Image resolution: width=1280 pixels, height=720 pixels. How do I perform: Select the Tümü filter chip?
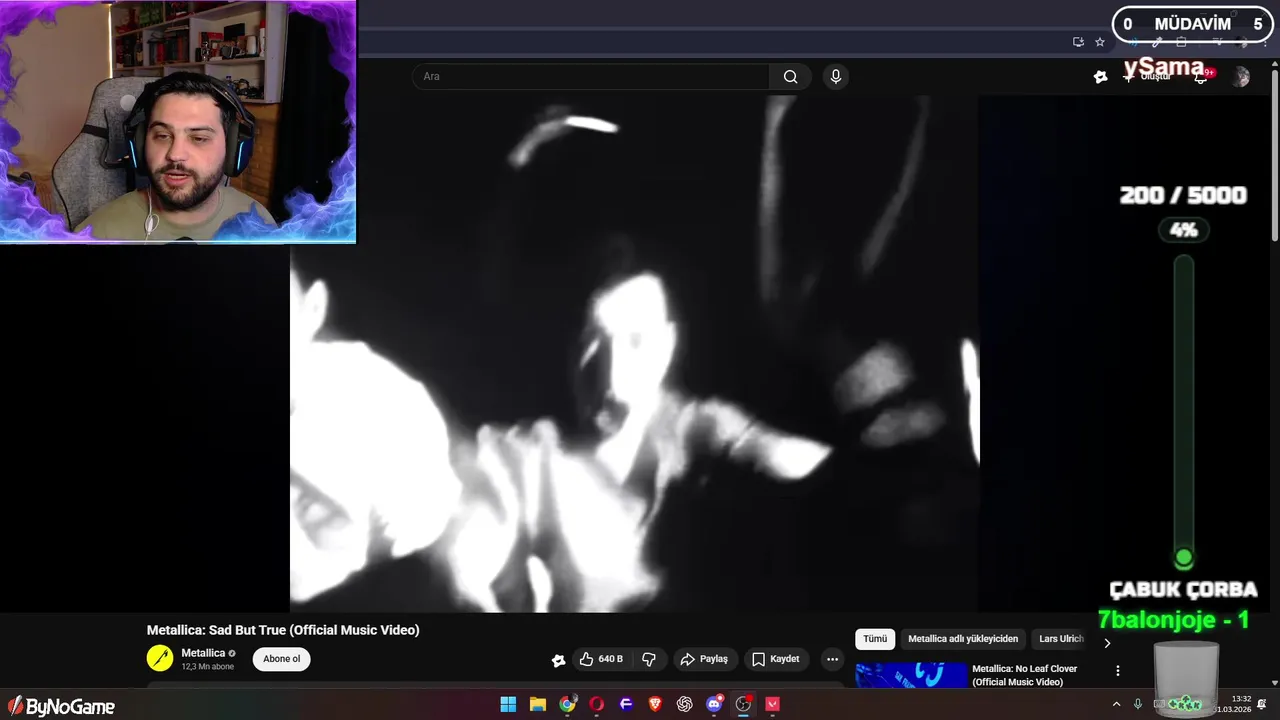coord(875,639)
